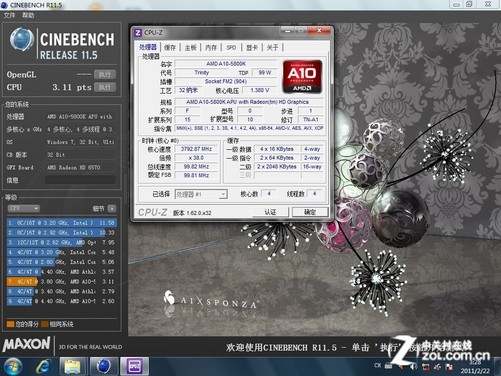Screen dimensions: 501x376
Task: Click the MAXON logo
Action: tap(26, 345)
